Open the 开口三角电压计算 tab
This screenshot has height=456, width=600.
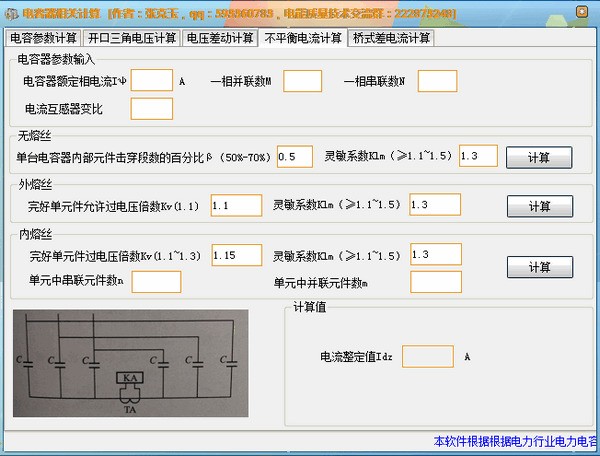[x=131, y=39]
